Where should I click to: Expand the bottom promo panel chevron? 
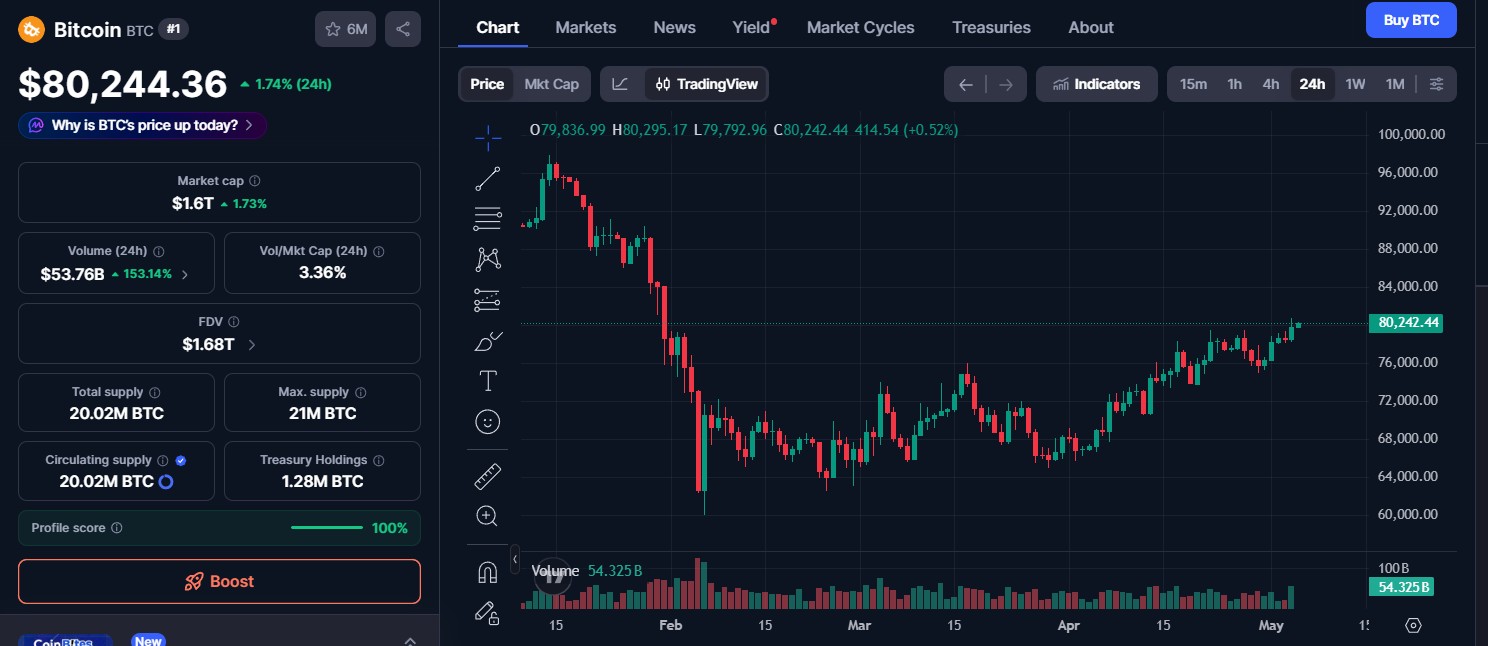click(x=410, y=640)
